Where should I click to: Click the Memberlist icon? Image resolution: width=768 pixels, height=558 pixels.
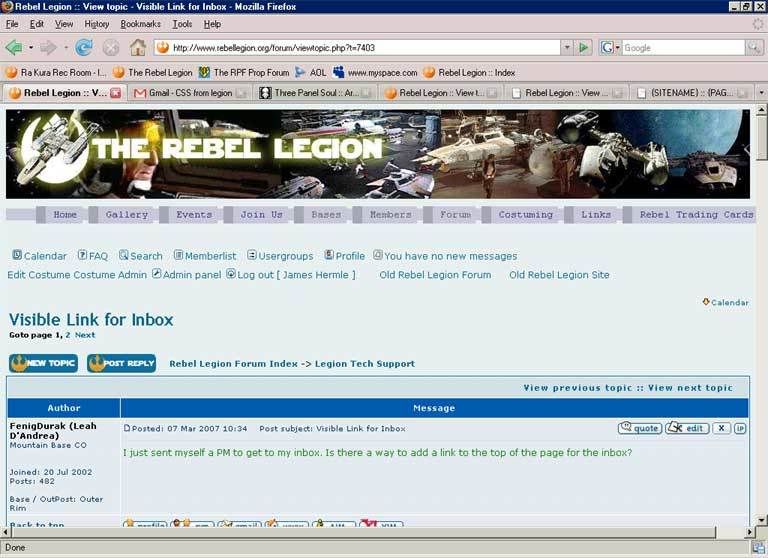[x=178, y=255]
